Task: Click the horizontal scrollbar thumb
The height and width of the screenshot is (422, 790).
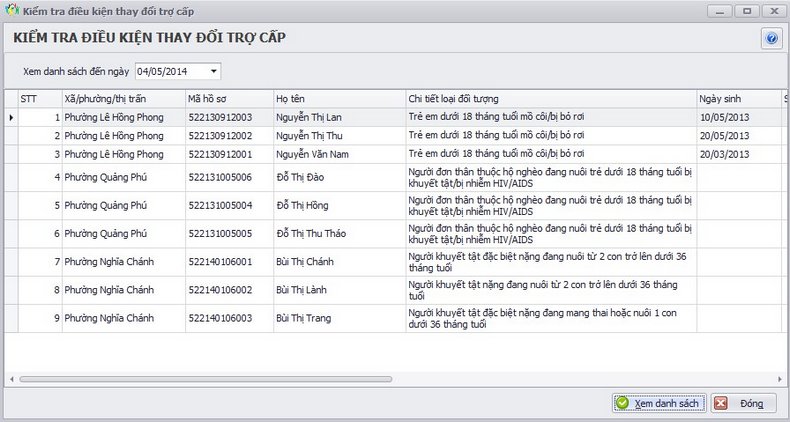Action: 206,379
